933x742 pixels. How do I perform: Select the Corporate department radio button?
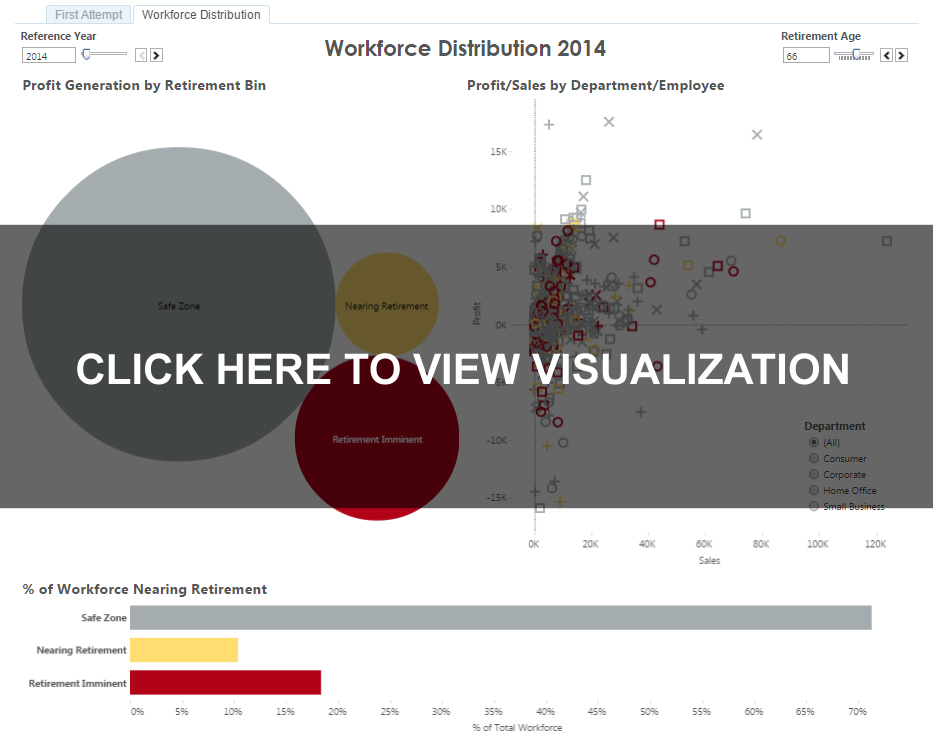pos(814,474)
